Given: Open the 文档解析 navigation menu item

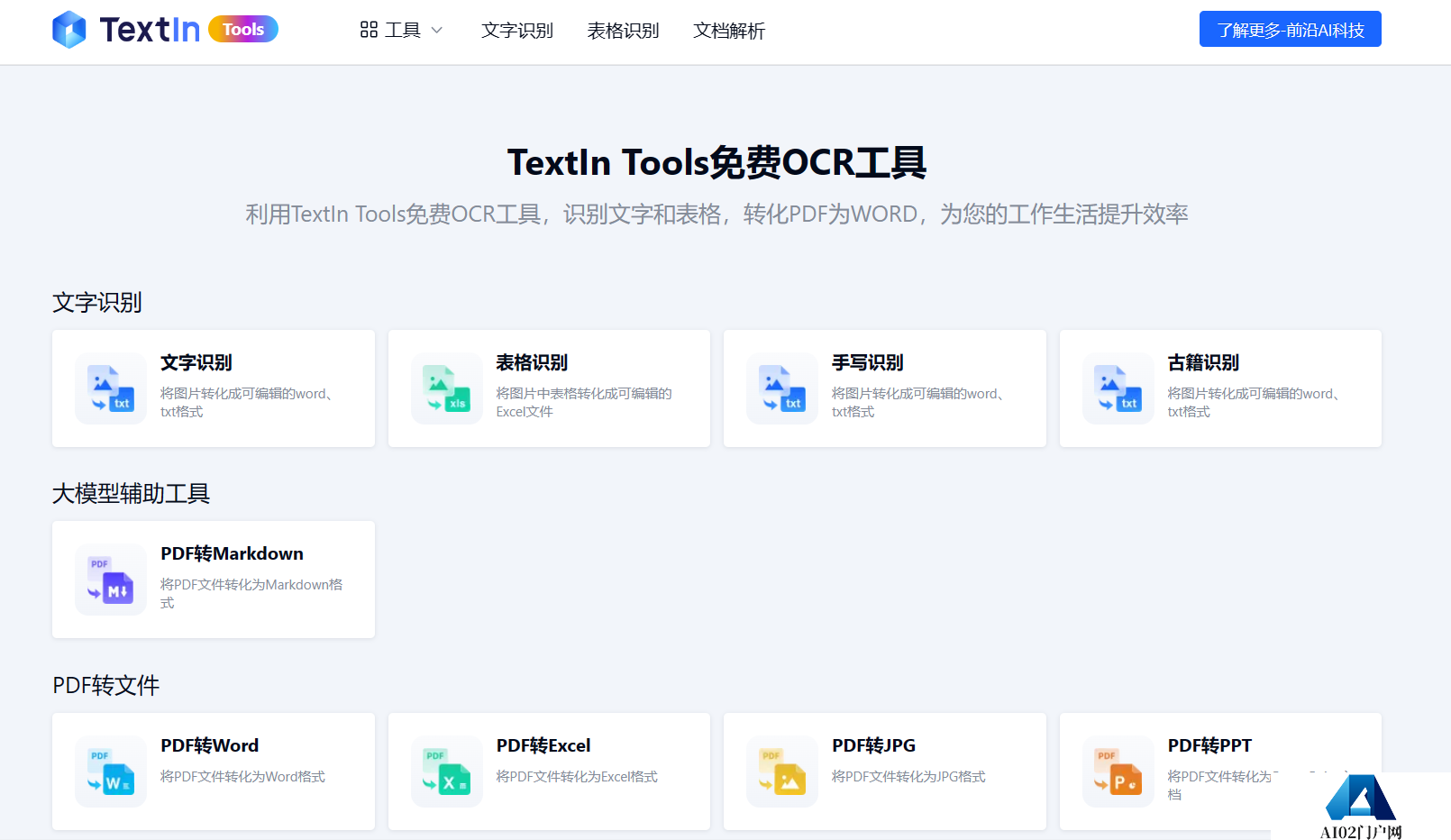Looking at the screenshot, I should pos(729,31).
